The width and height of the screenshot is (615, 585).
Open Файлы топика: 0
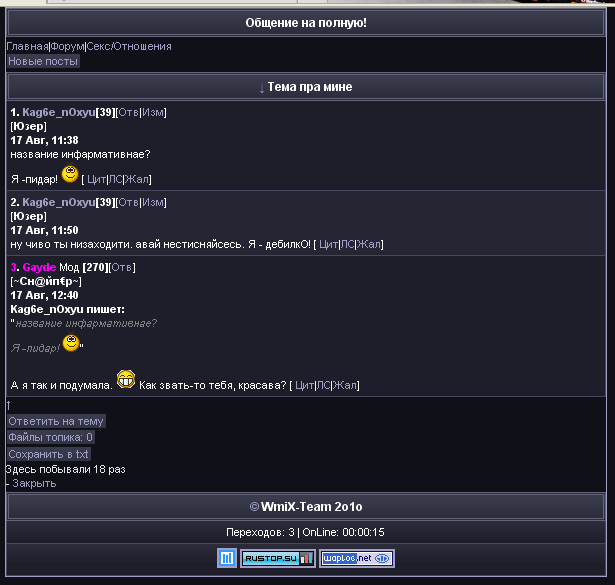51,437
